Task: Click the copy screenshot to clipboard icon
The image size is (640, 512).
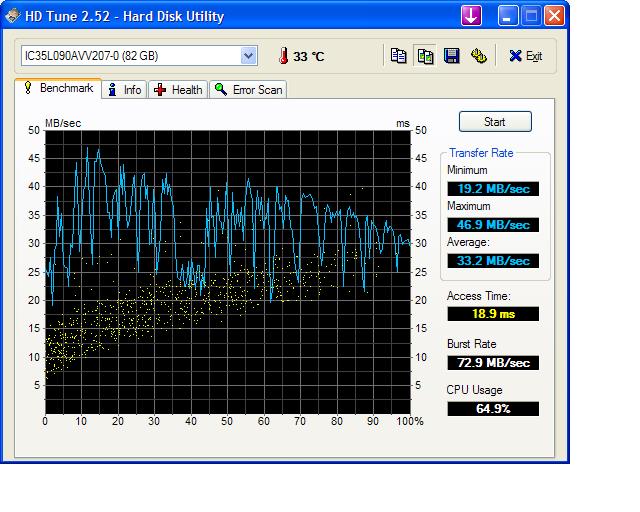Action: click(x=425, y=56)
